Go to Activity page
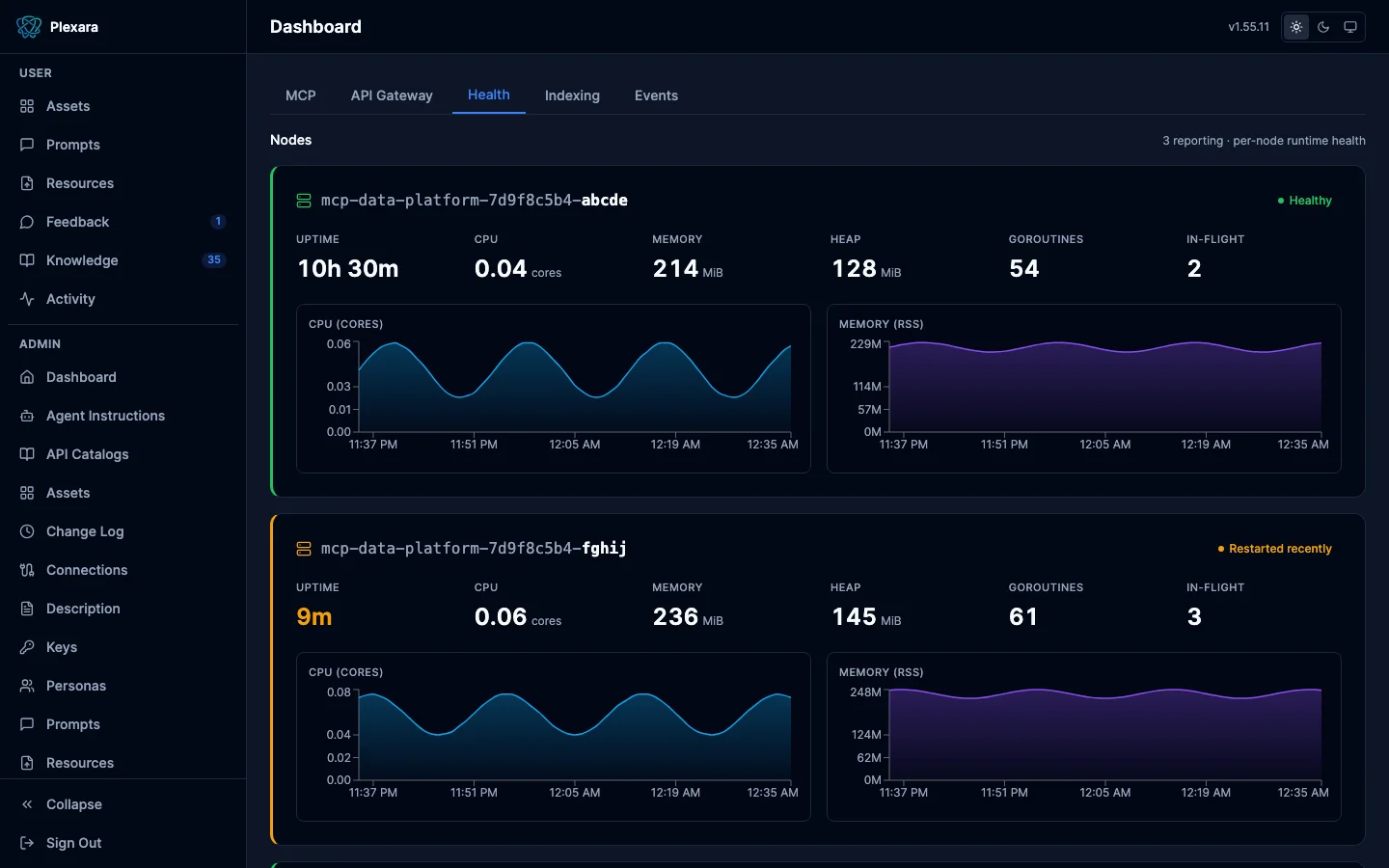 pyautogui.click(x=123, y=299)
